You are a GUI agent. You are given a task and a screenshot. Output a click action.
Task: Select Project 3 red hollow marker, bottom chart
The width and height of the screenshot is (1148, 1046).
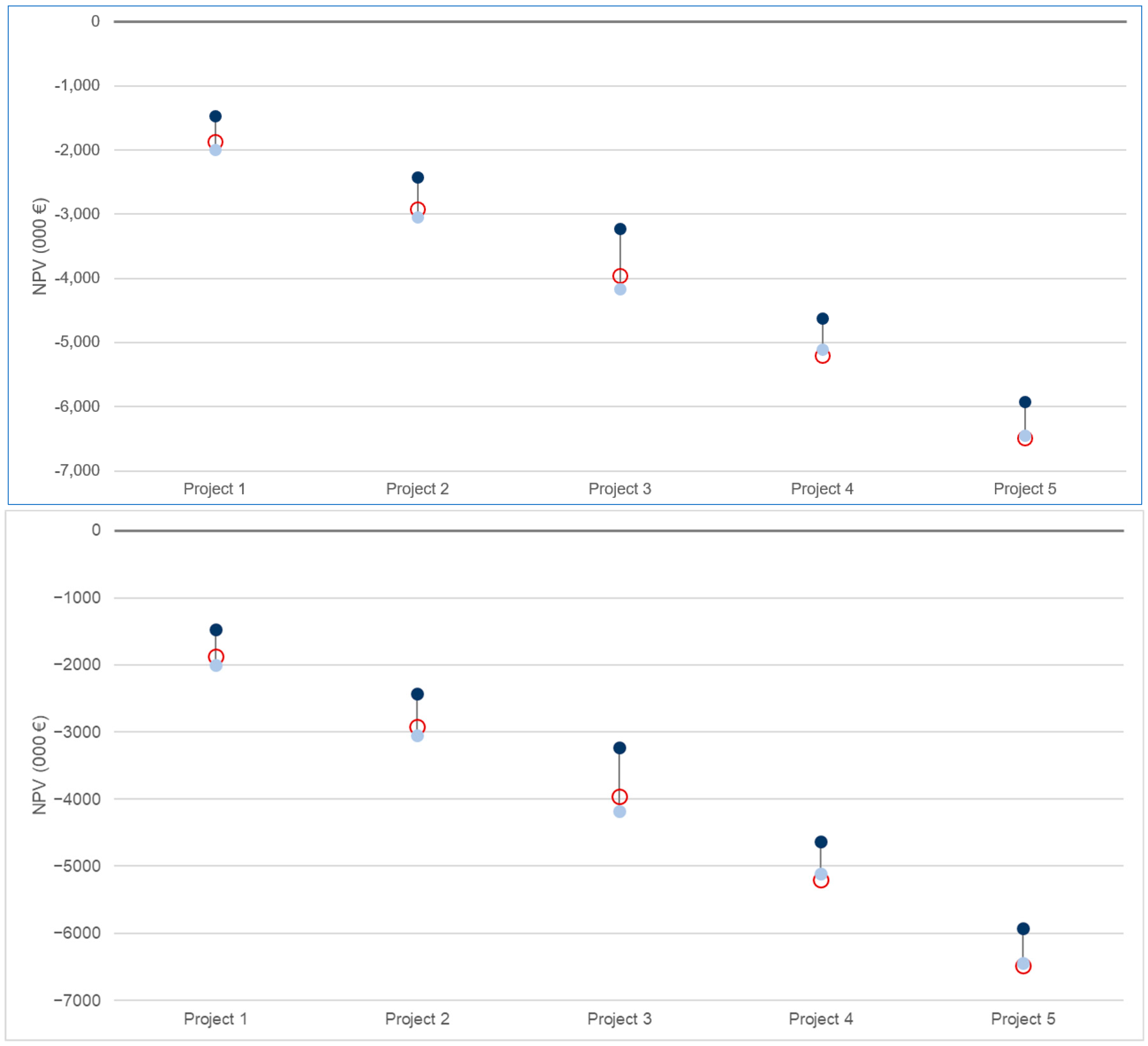(620, 797)
